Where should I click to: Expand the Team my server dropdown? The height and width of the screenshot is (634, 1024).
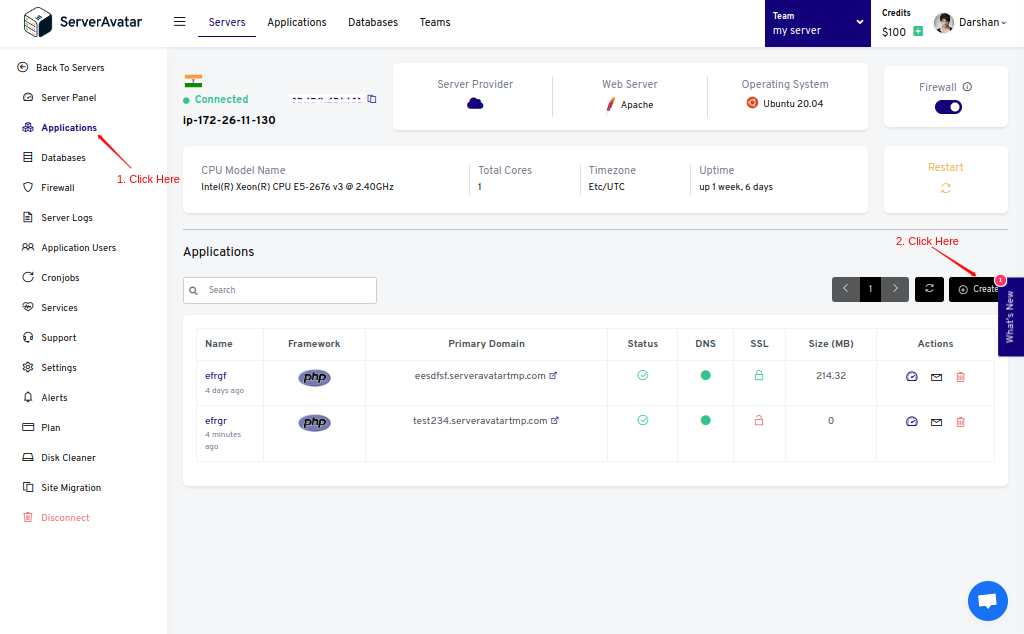point(818,24)
